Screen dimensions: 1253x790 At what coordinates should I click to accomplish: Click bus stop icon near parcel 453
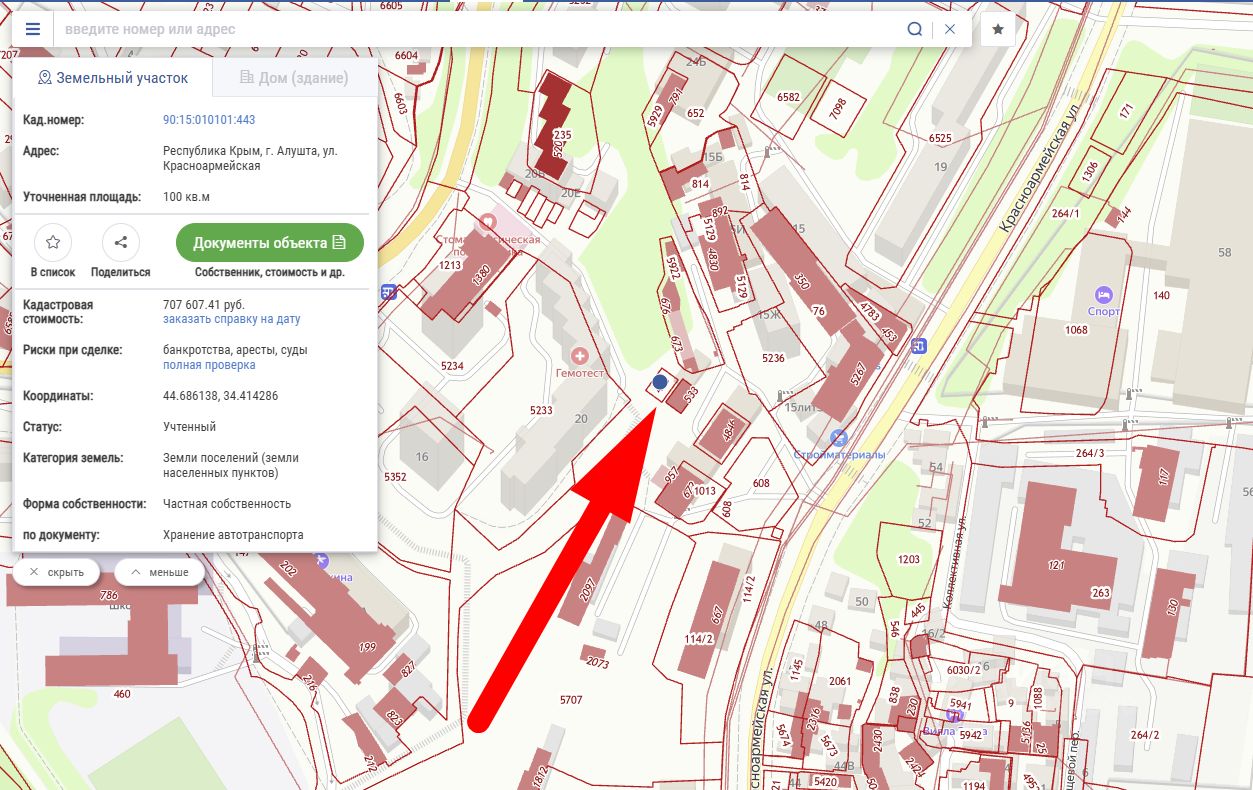919,346
